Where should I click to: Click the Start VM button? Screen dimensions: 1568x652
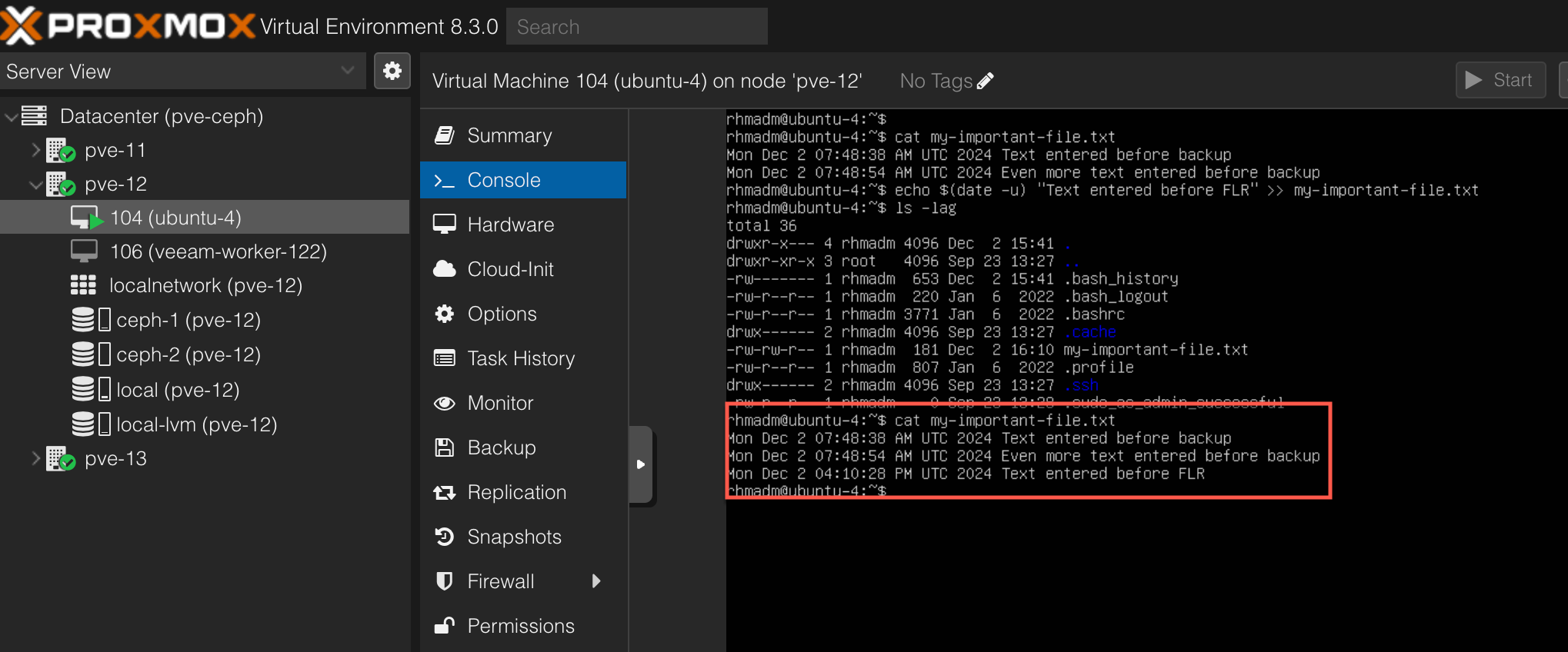pyautogui.click(x=1500, y=80)
